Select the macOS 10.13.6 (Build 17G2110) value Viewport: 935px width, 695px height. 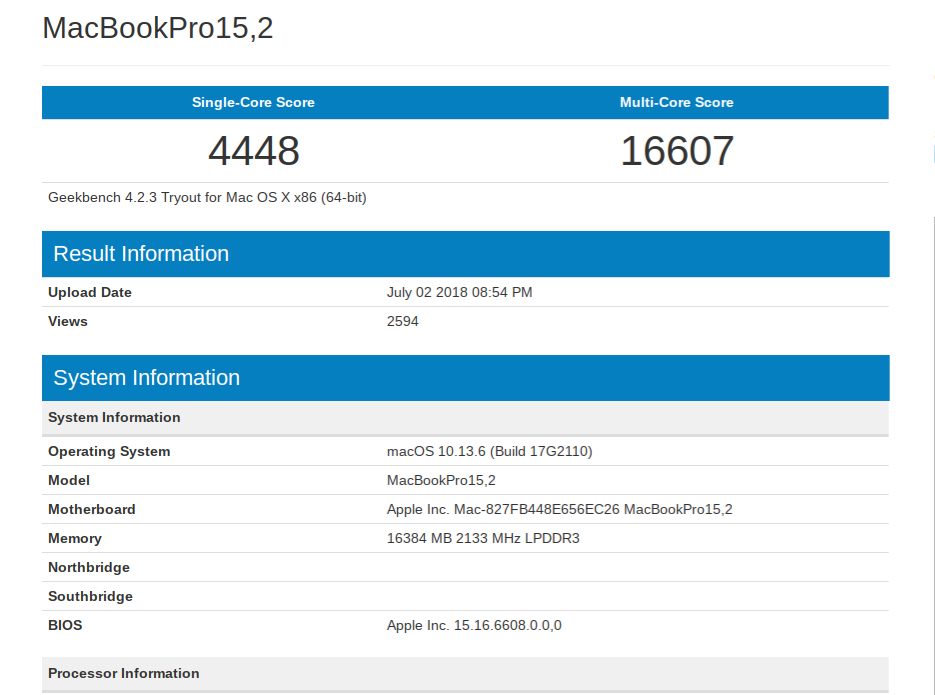tap(490, 452)
